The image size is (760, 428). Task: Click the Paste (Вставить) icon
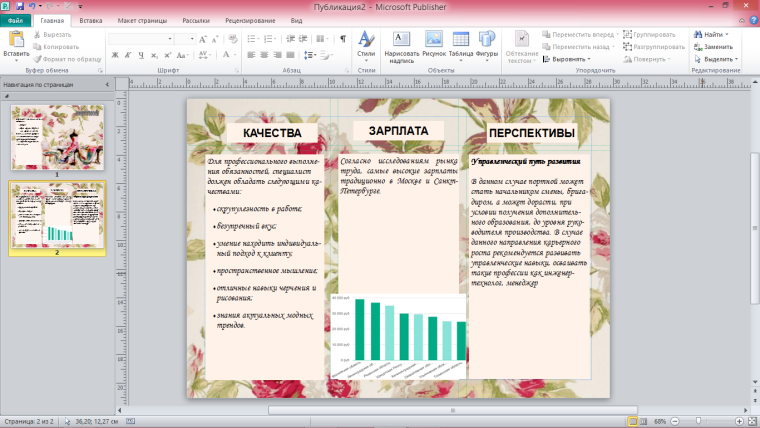[x=16, y=40]
